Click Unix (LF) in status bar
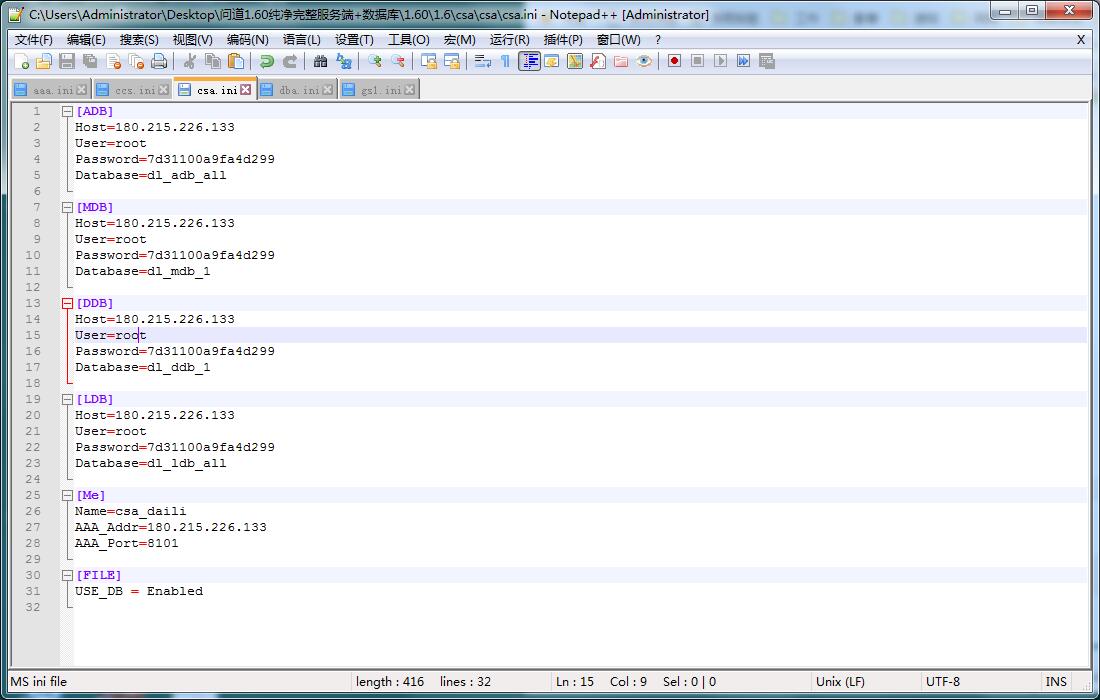The image size is (1100, 700). pyautogui.click(x=840, y=682)
